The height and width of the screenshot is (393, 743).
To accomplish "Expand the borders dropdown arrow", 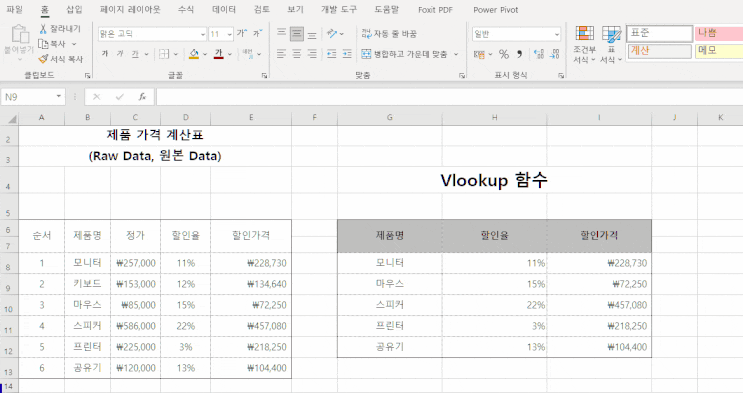I will pyautogui.click(x=175, y=54).
